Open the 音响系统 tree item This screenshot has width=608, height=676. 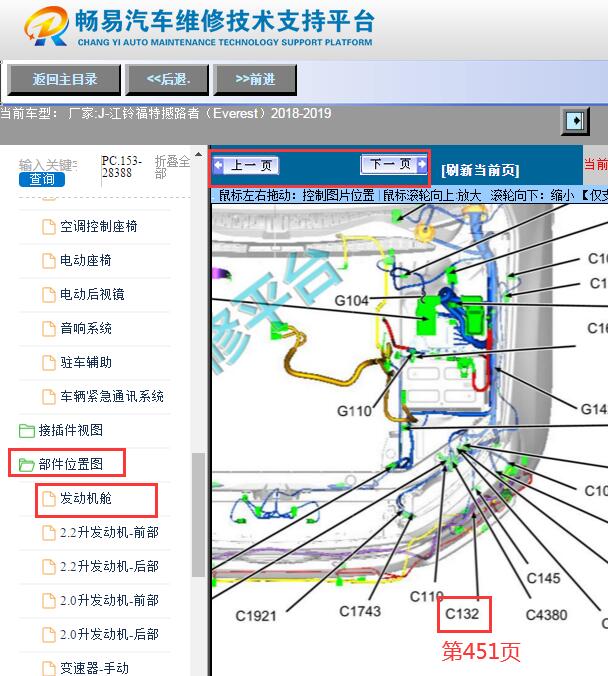[x=86, y=329]
